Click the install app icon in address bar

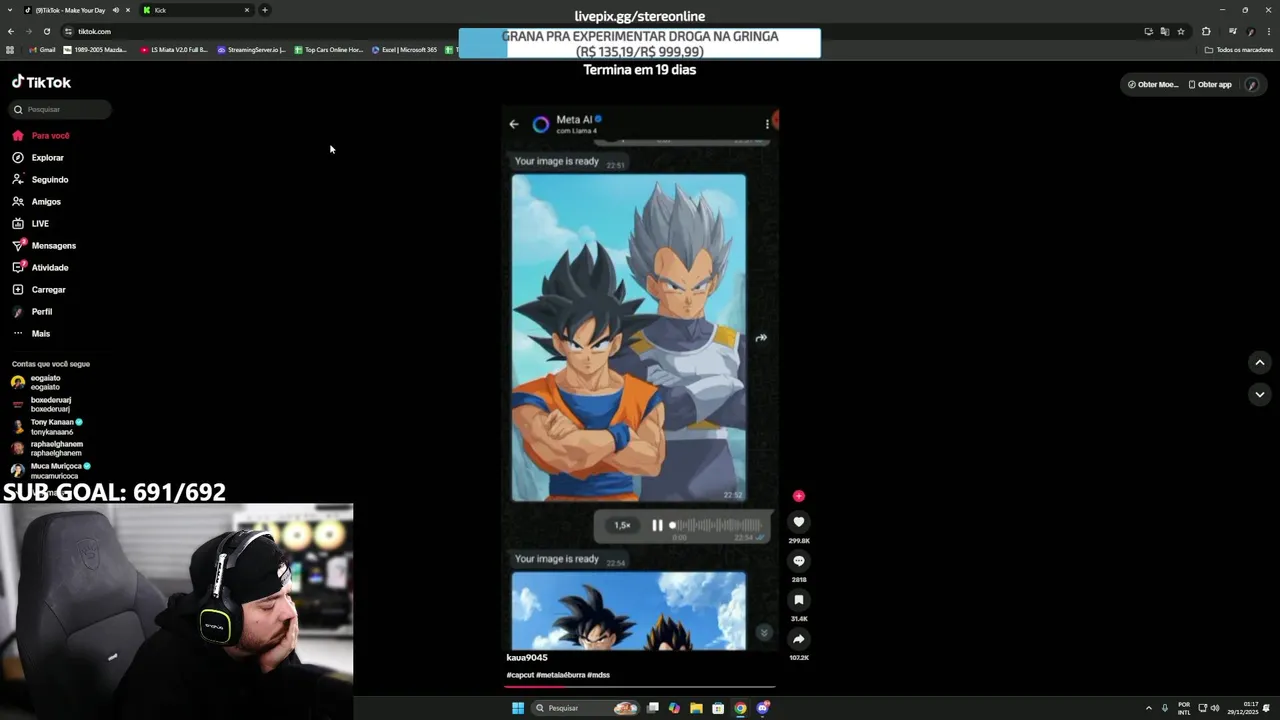pyautogui.click(x=1148, y=31)
